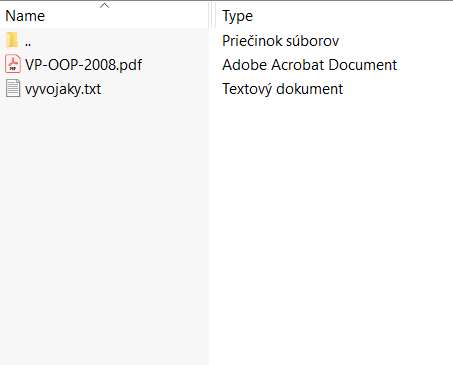Click the 'Adobe Acrobat Document' type cell
This screenshot has width=453, height=365.
pos(309,65)
